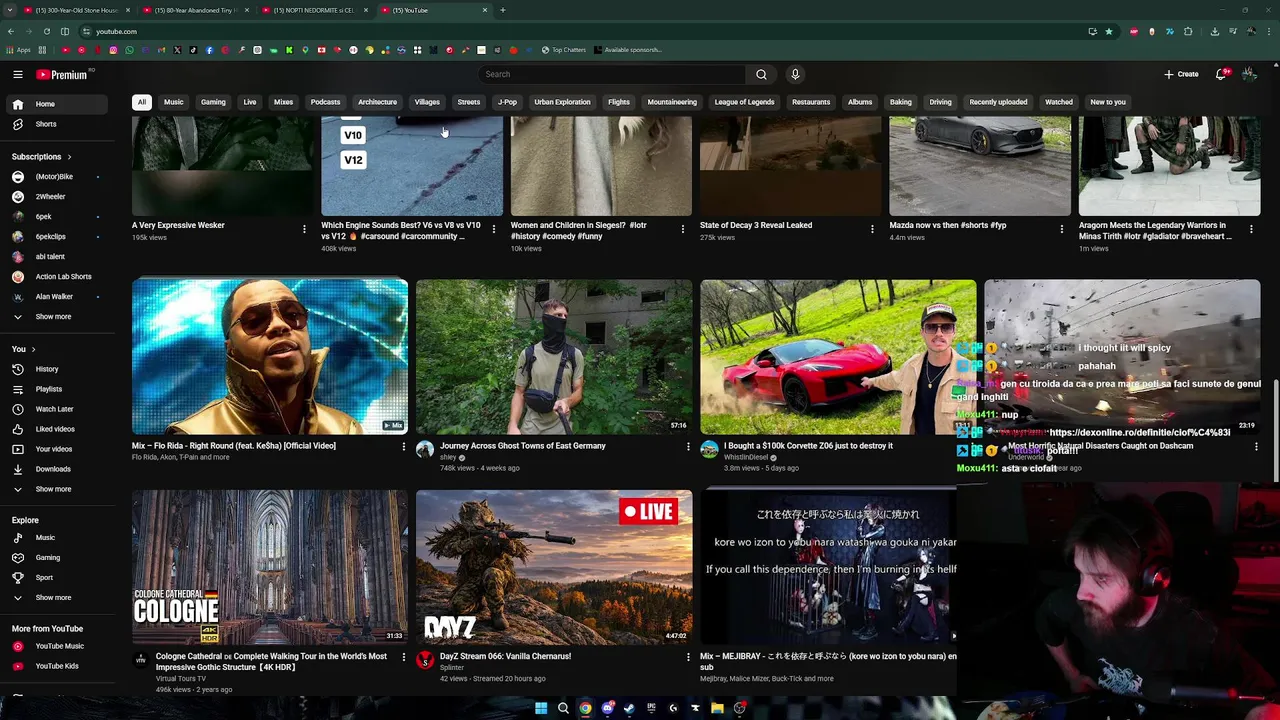Click the Create button
Image resolution: width=1280 pixels, height=720 pixels.
1181,74
